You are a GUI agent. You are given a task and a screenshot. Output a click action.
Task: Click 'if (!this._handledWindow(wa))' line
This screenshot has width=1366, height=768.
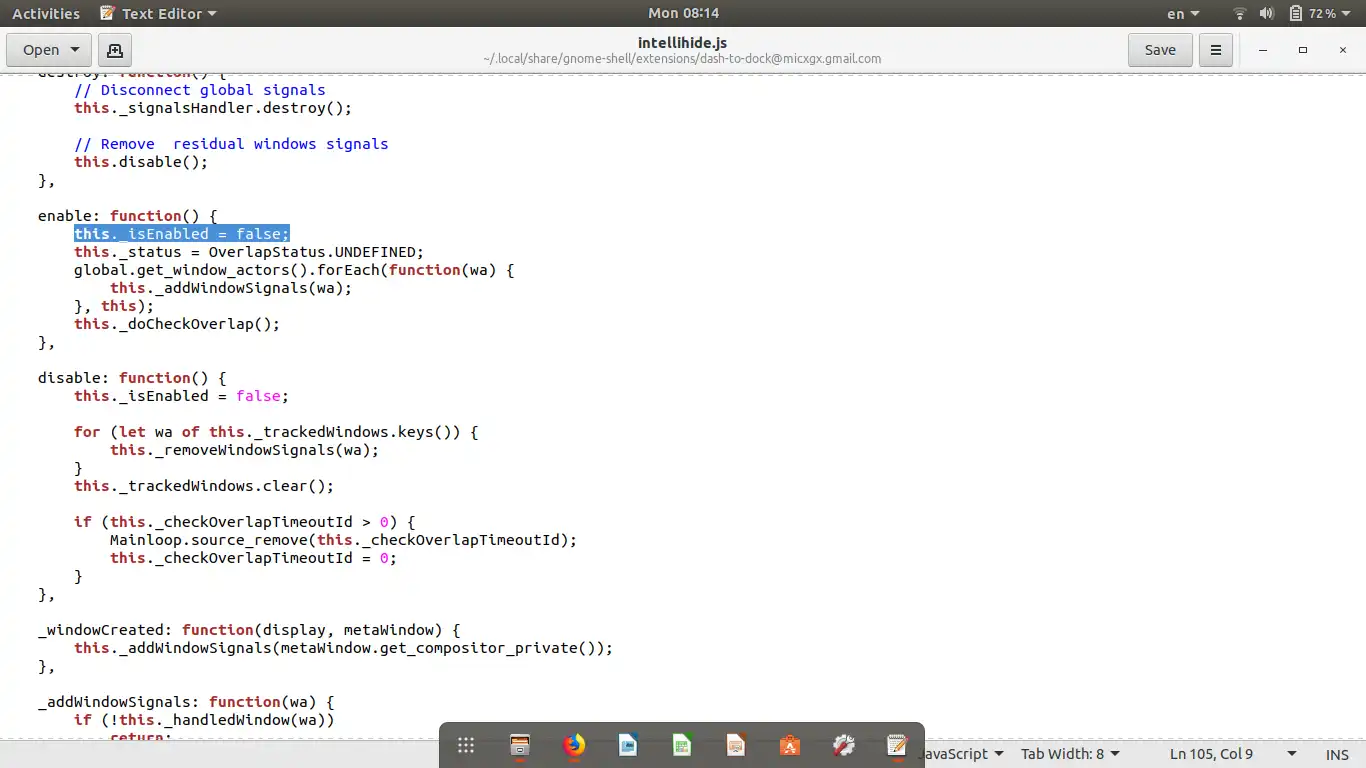click(204, 720)
